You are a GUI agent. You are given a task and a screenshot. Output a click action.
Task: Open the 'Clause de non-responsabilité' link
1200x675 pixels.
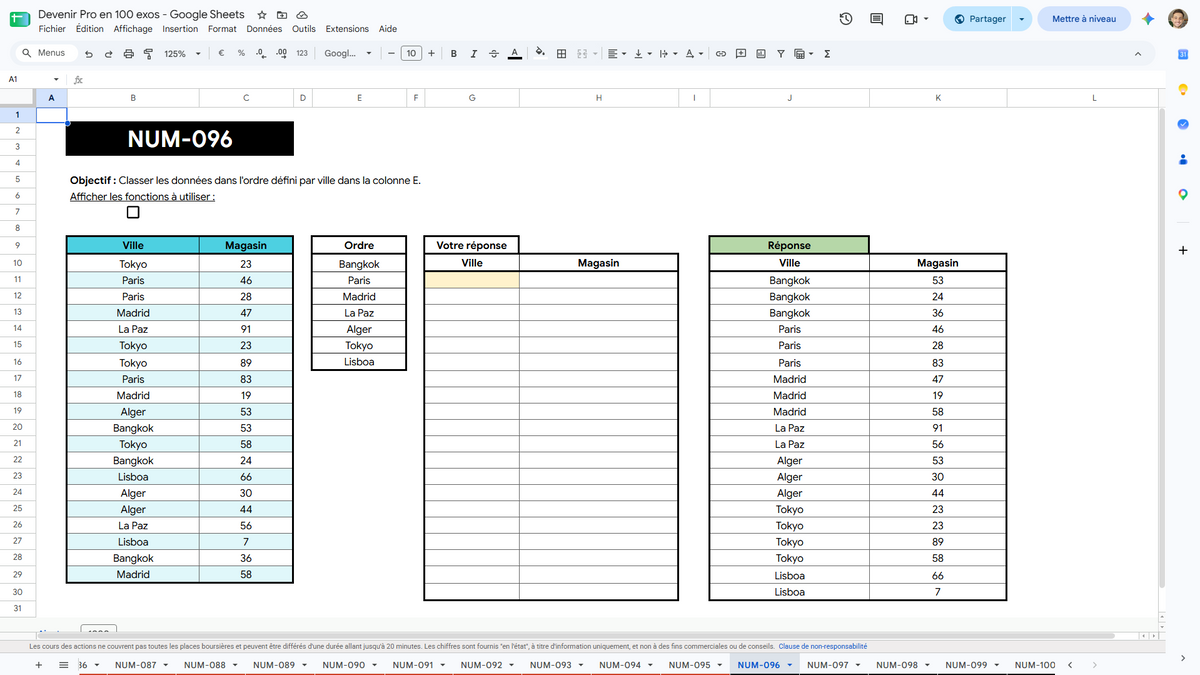[823, 646]
